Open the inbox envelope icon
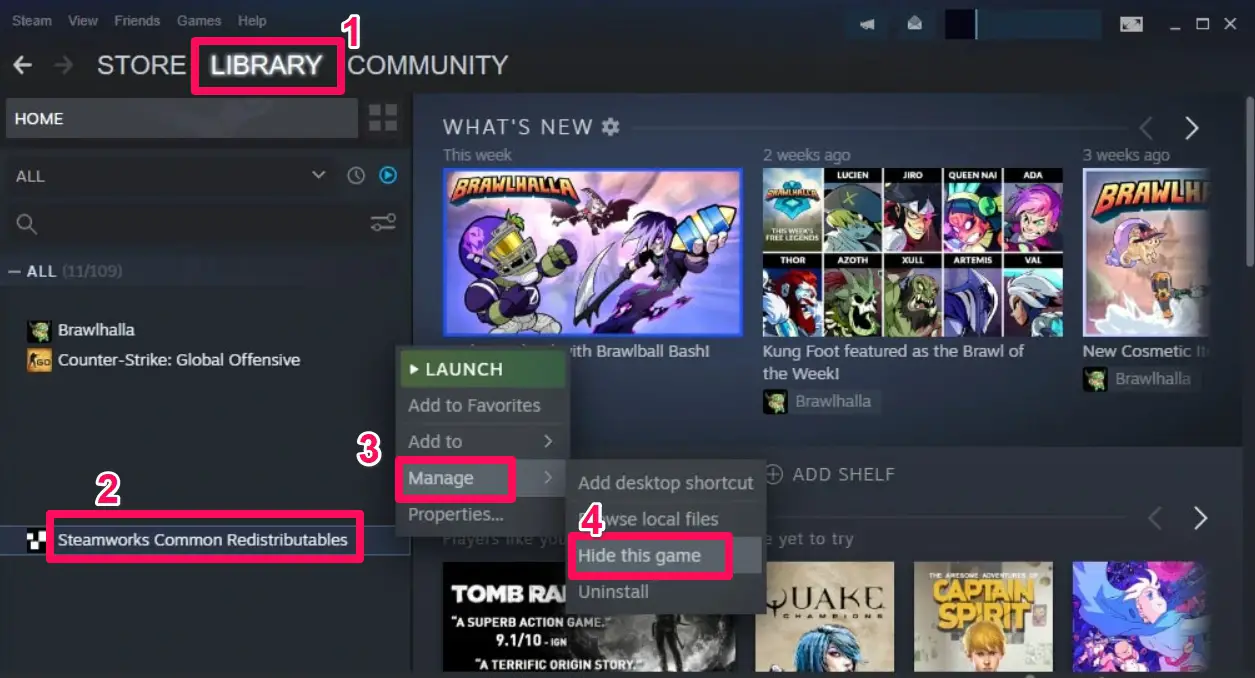Image resolution: width=1255 pixels, height=678 pixels. point(914,24)
